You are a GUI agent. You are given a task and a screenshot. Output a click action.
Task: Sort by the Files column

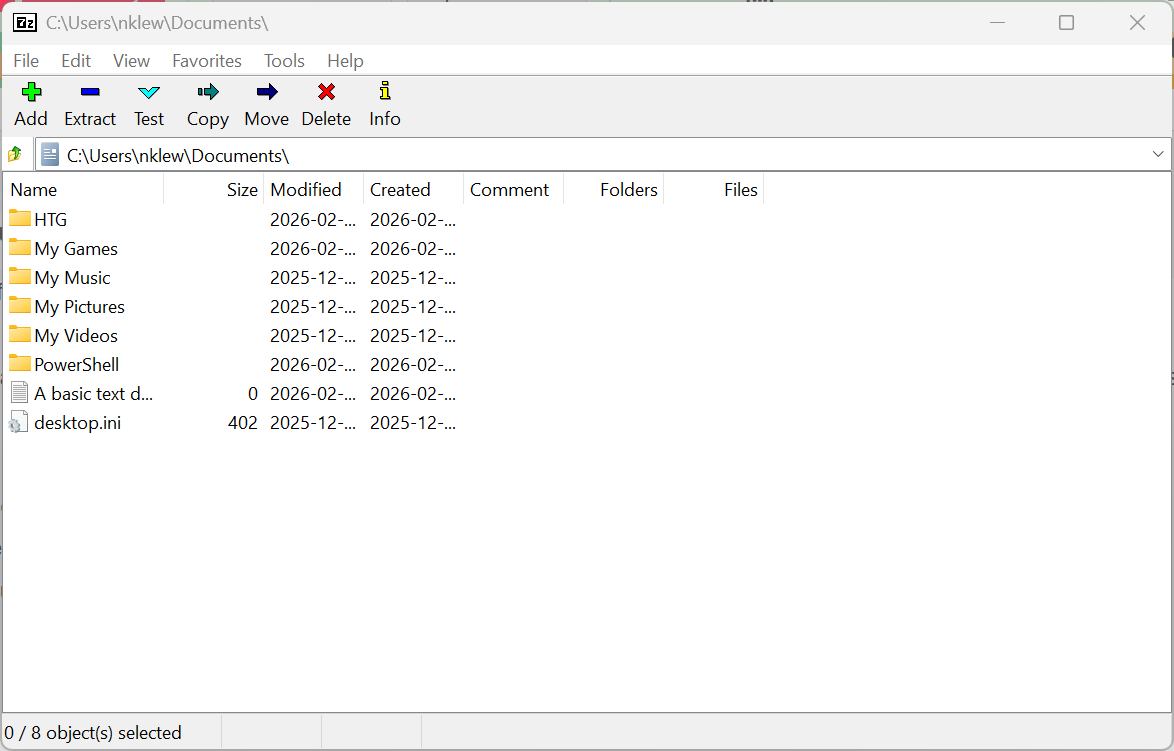coord(714,189)
